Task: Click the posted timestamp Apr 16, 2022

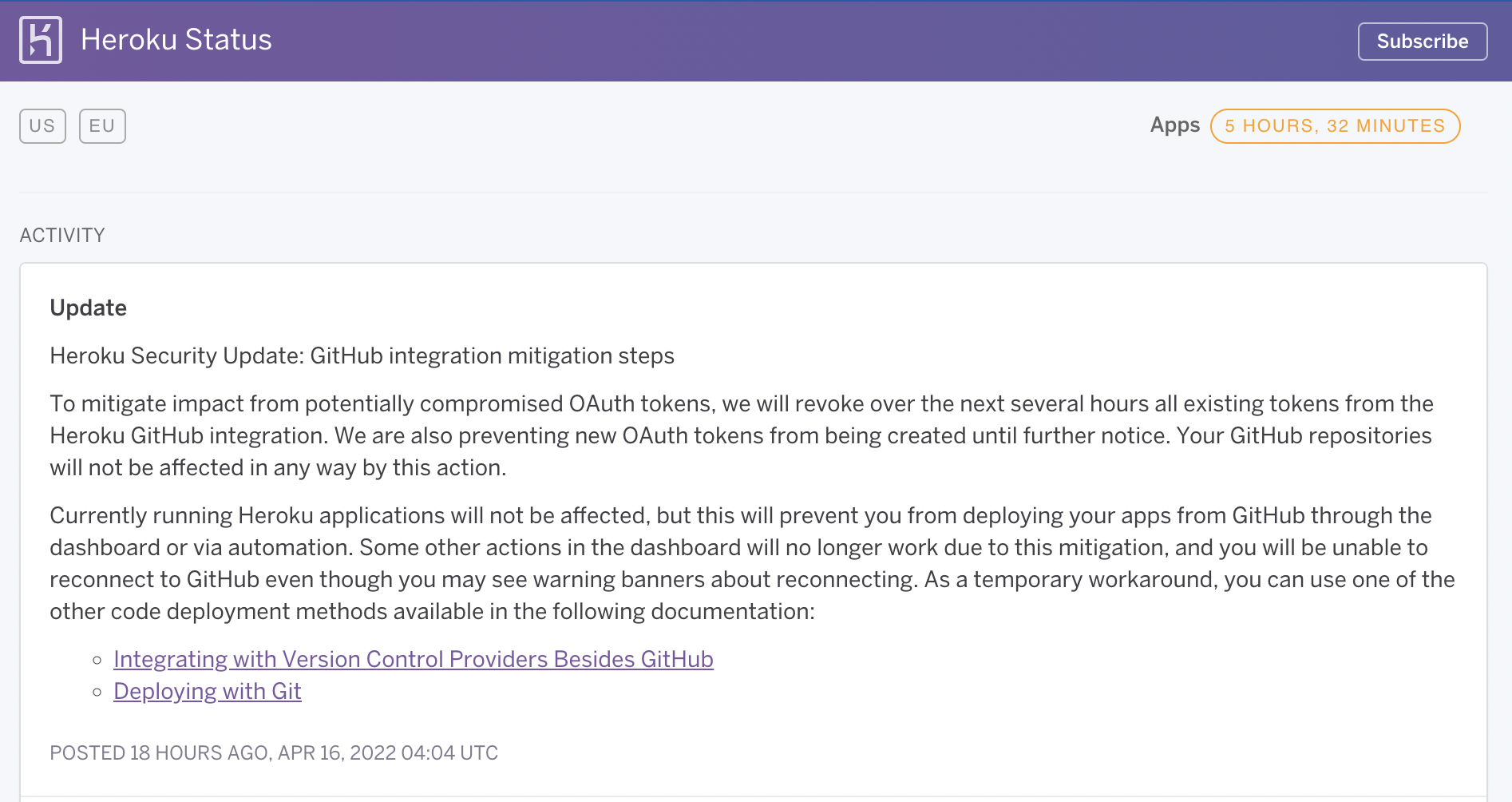Action: [x=274, y=753]
